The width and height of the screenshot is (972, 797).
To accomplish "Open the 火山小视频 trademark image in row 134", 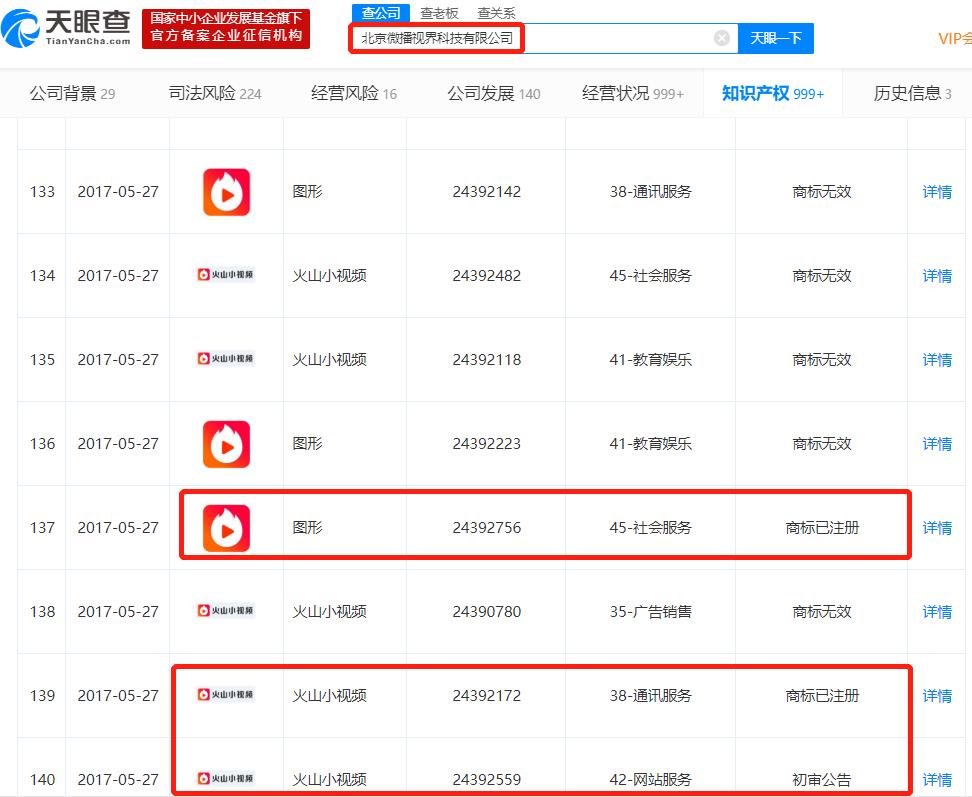I will point(226,275).
